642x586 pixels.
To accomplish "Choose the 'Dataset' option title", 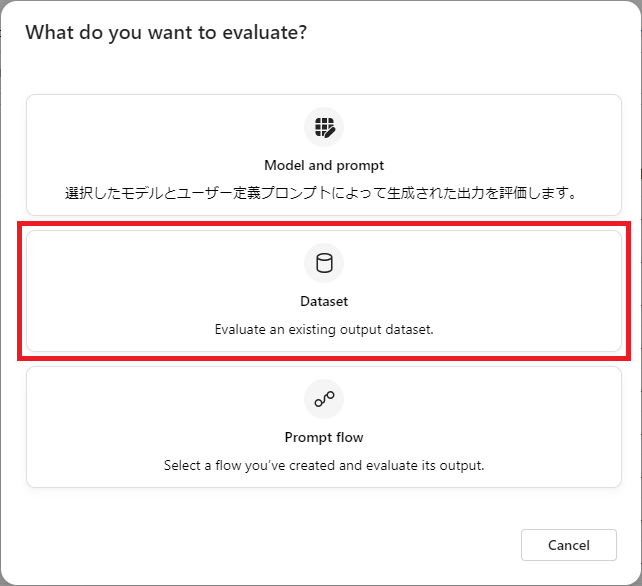I will pyautogui.click(x=324, y=301).
